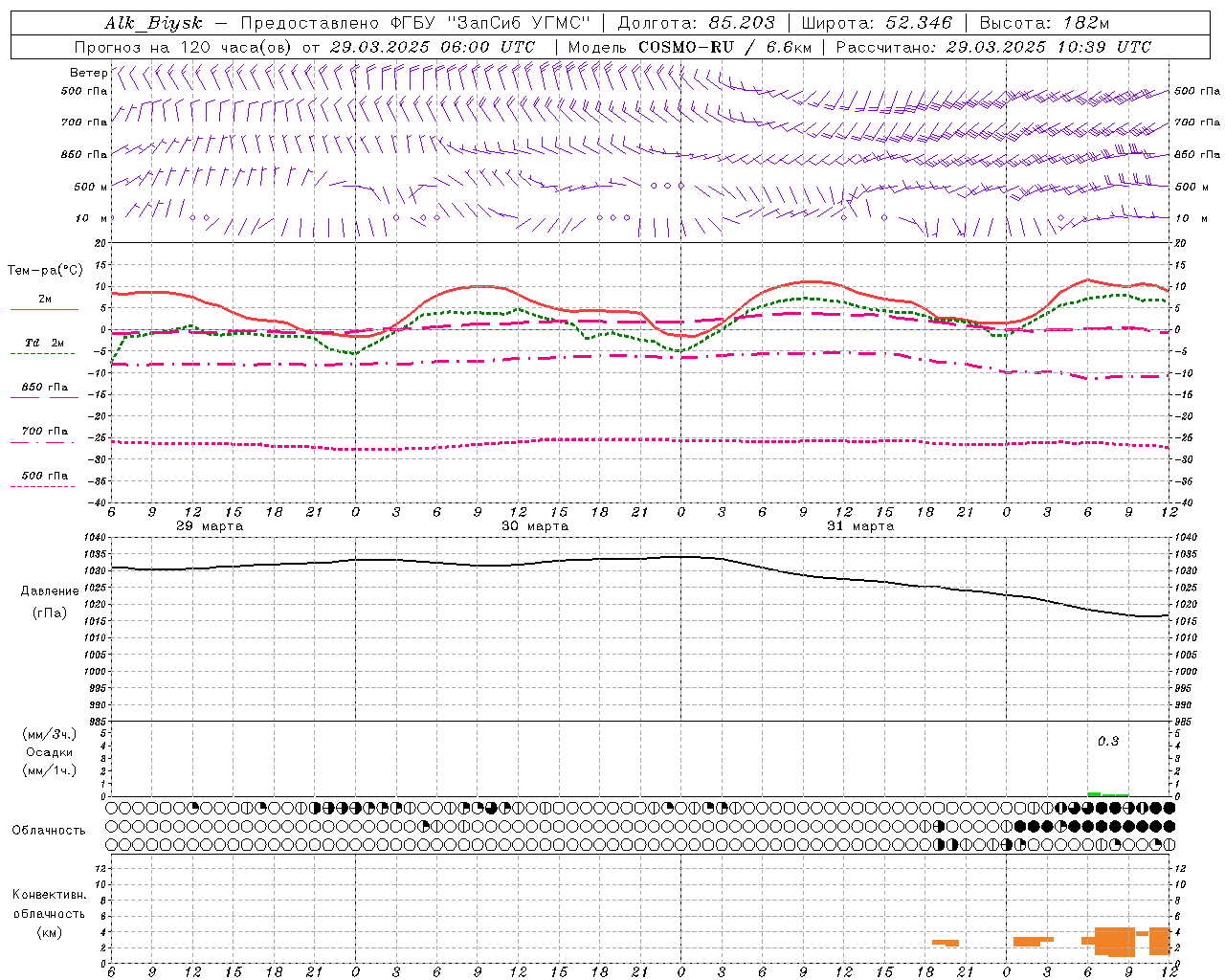
Task: Select the 'Модель COSMO-RU / 6.6км' label
Action: pos(690,47)
